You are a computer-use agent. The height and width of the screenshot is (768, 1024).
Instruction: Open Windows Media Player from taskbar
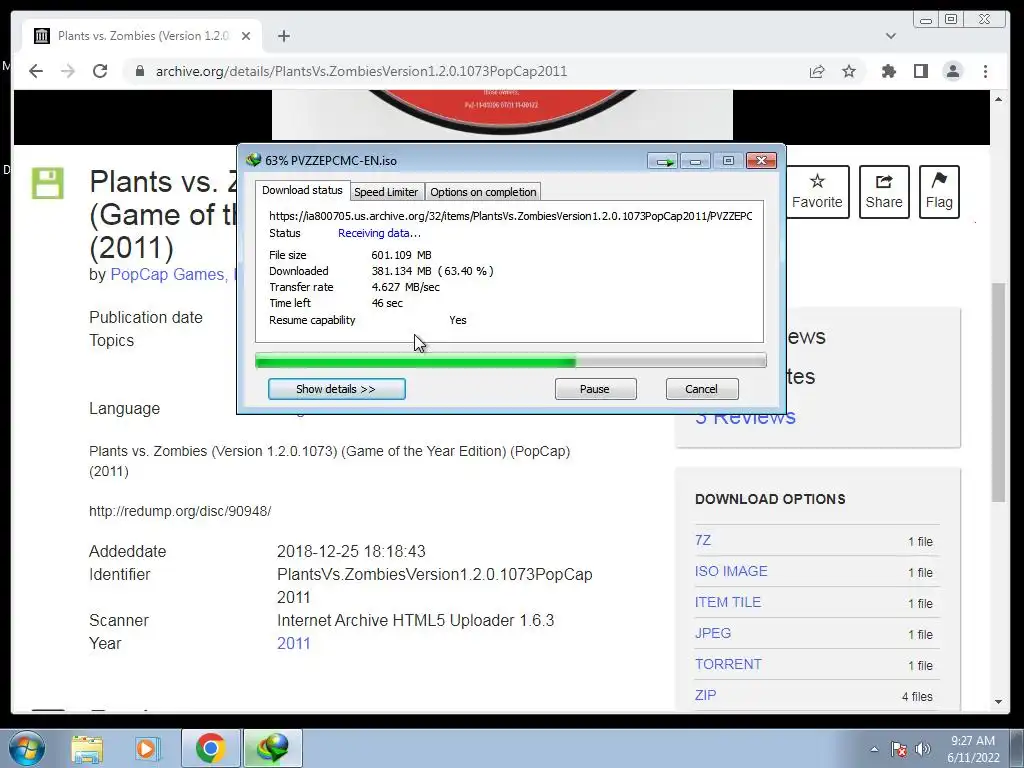pos(146,748)
